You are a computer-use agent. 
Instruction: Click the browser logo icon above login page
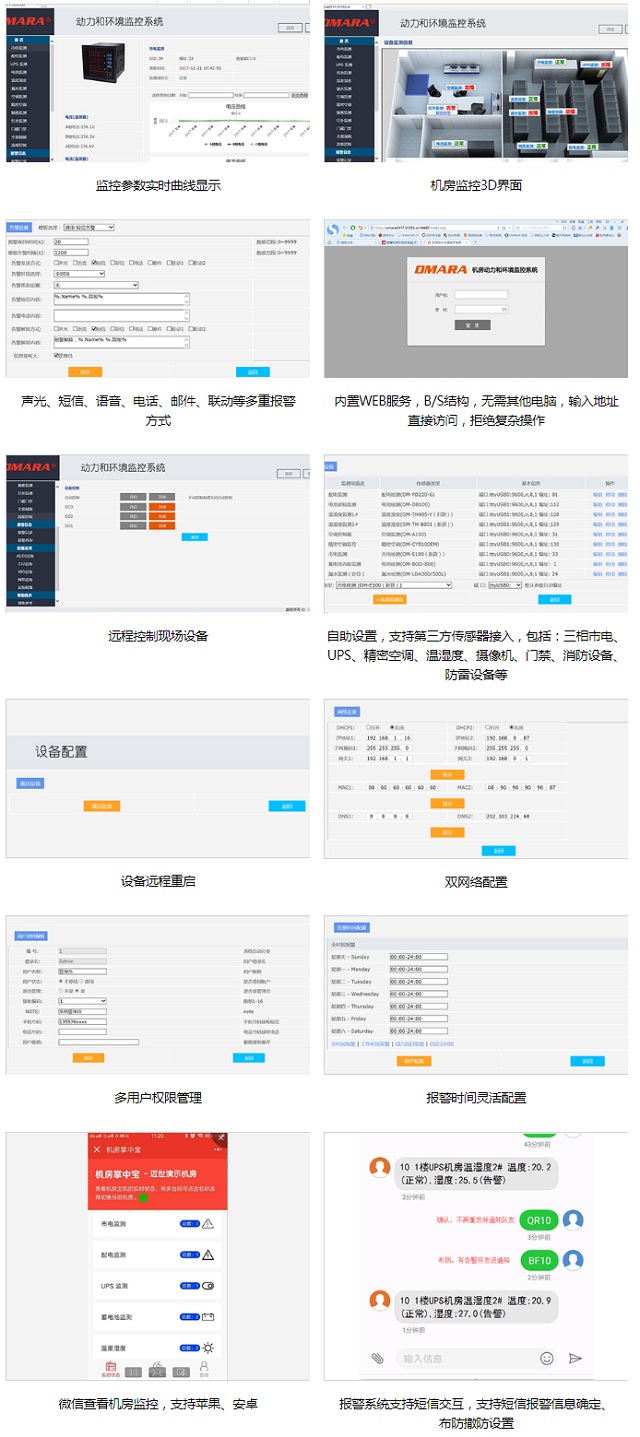pos(333,229)
